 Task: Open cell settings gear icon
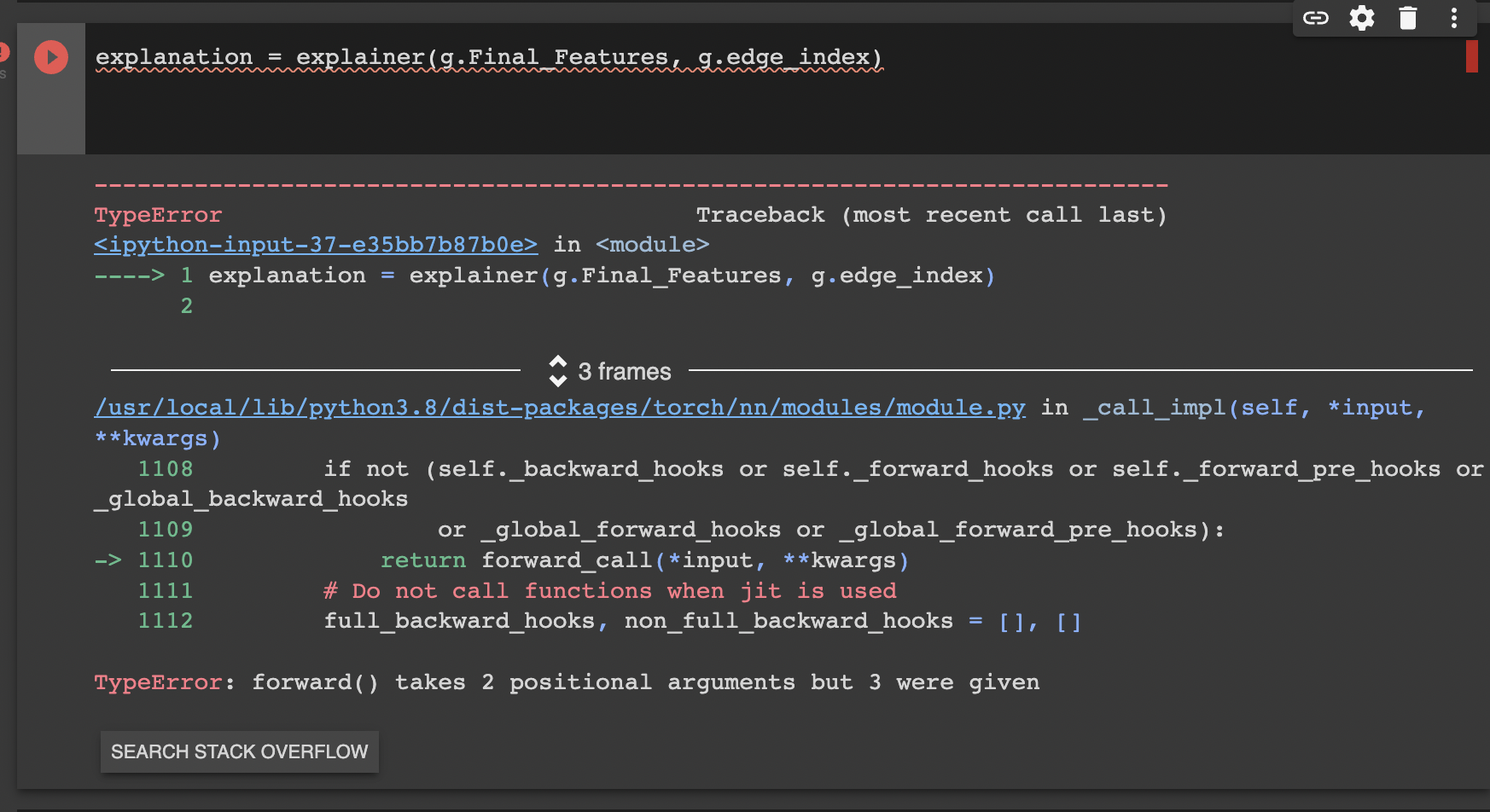[1362, 18]
